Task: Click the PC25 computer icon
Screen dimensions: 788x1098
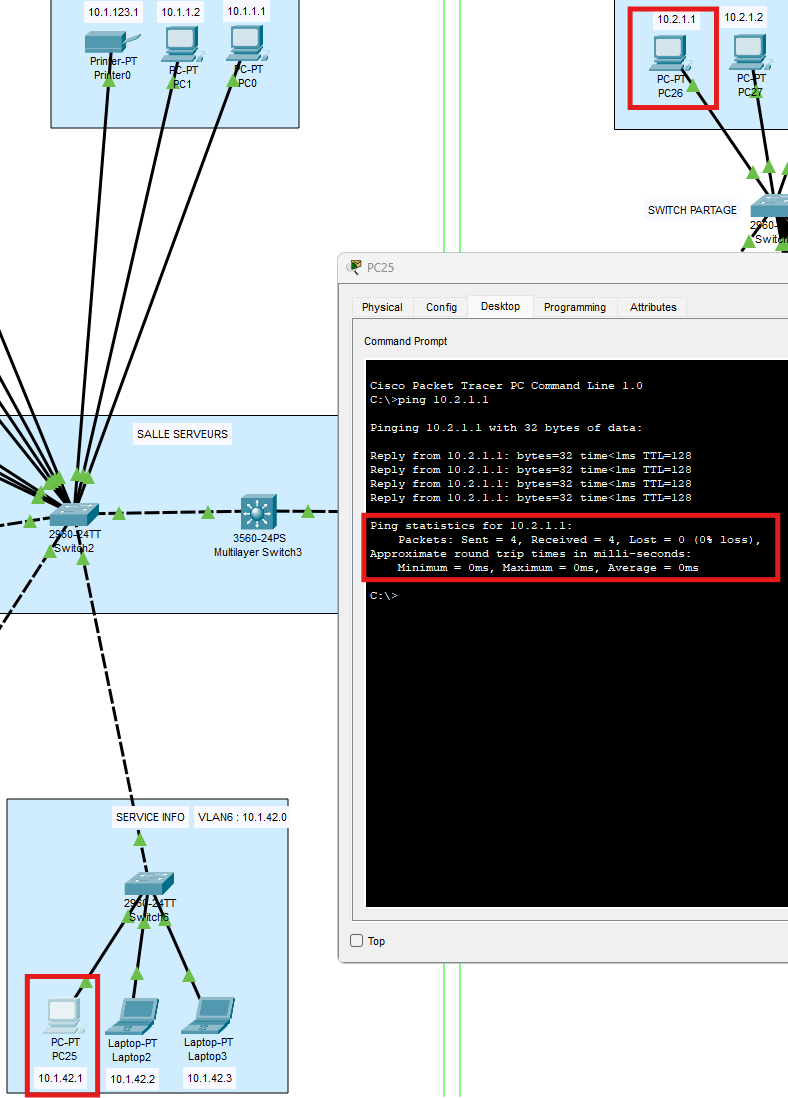Action: tap(64, 1016)
